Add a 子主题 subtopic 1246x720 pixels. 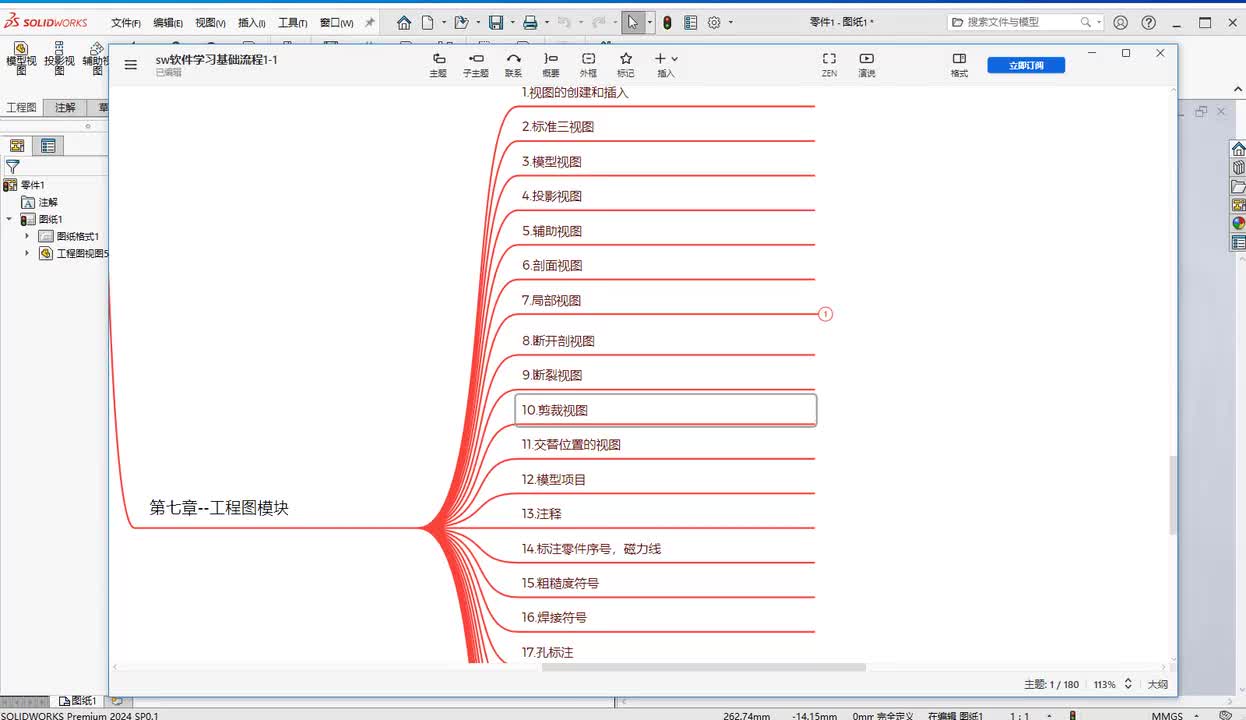[476, 65]
